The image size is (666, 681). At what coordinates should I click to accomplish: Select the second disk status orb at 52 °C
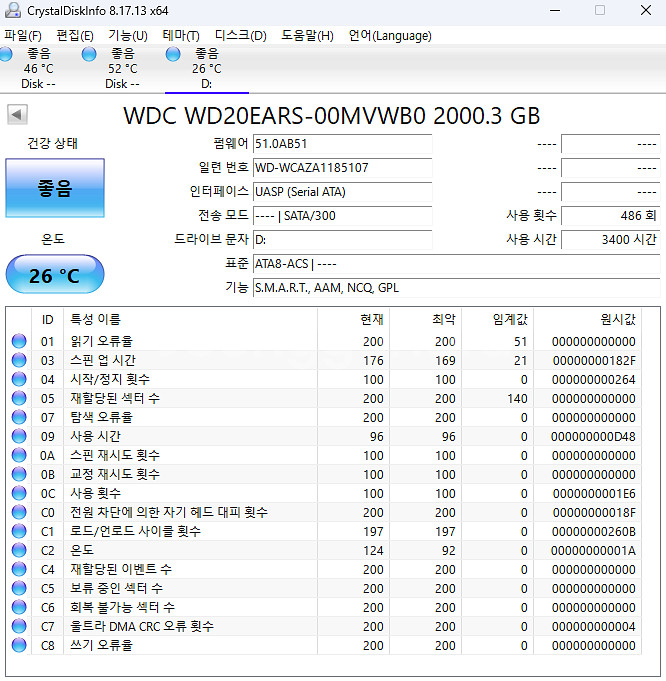[89, 54]
